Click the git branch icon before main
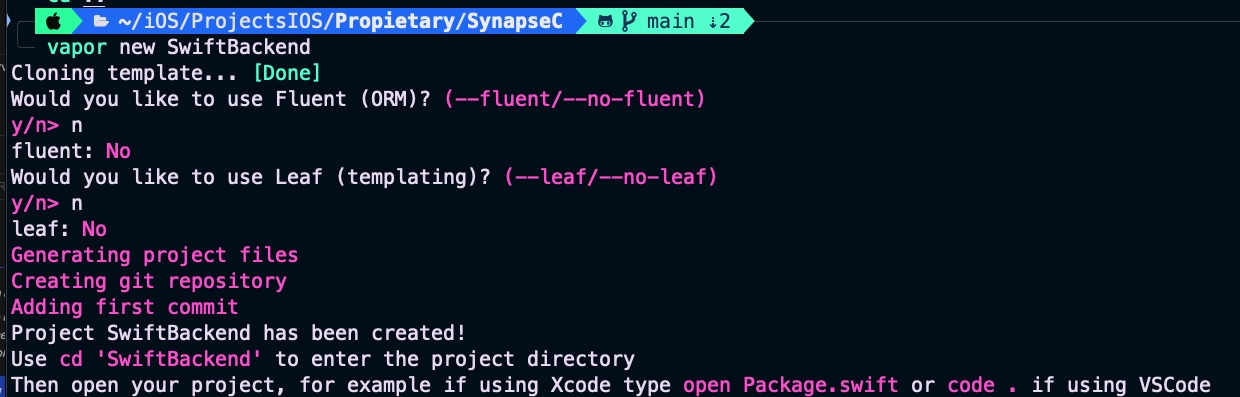Screen dimensions: 1240x397 630,21
